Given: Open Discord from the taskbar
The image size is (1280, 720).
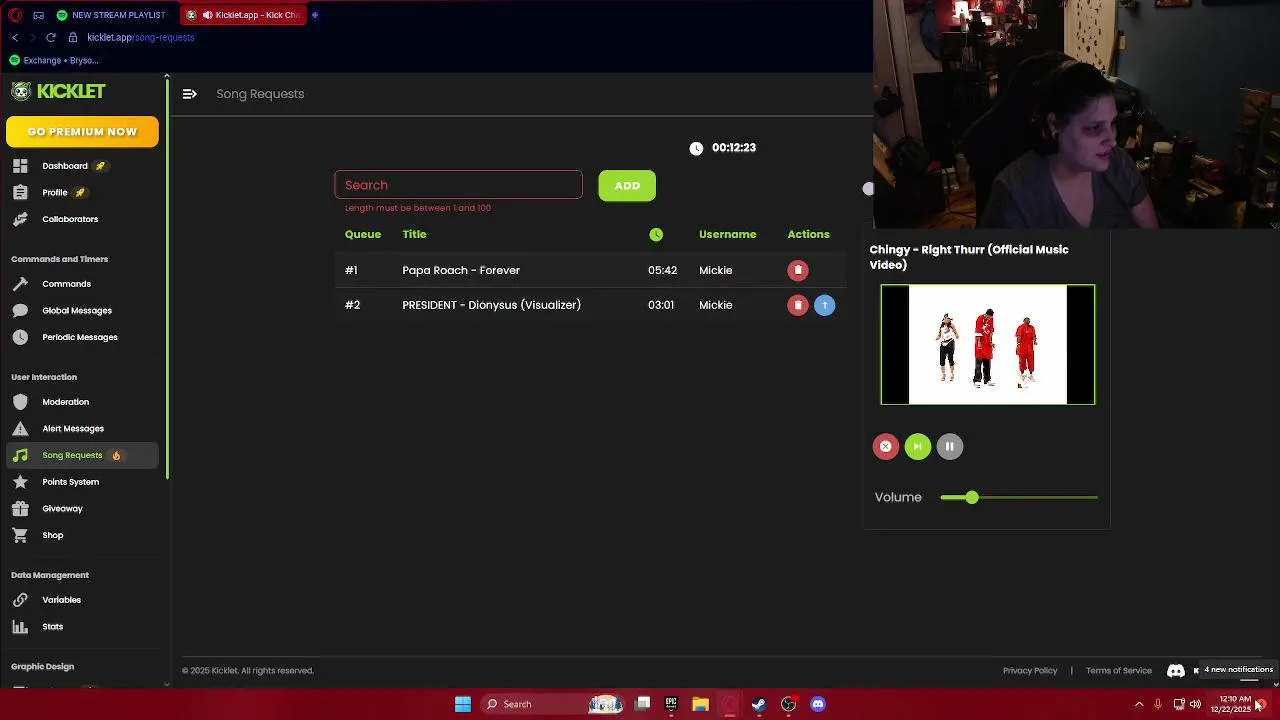Looking at the screenshot, I should (818, 704).
